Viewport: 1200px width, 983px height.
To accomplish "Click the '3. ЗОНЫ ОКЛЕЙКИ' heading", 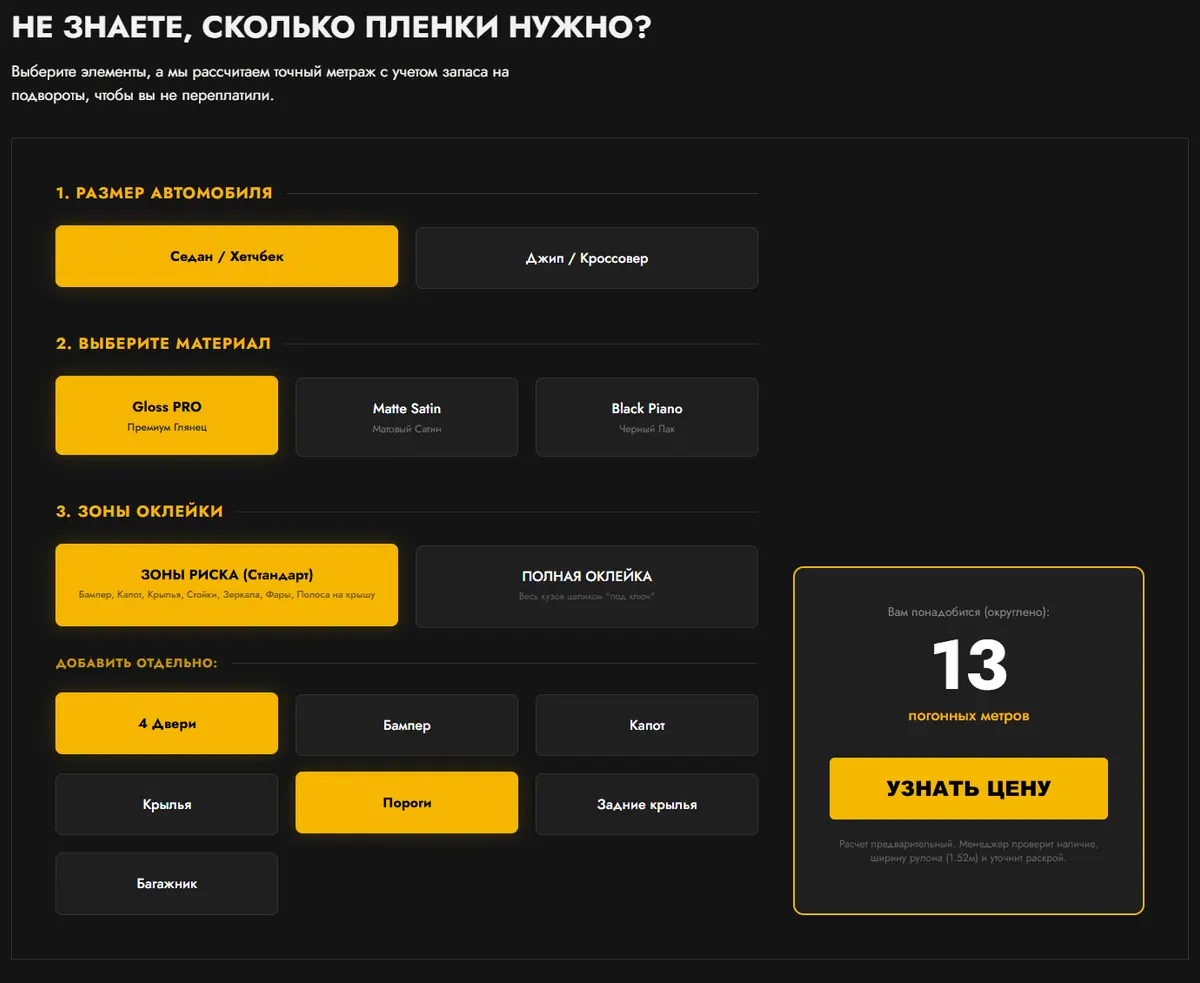I will (139, 511).
